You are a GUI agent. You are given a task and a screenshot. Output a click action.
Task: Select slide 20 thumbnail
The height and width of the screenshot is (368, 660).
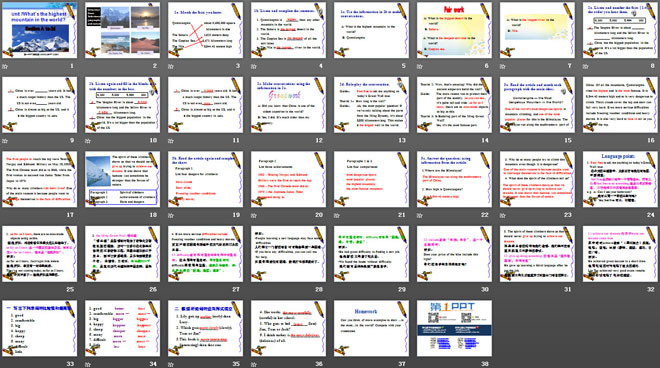click(x=288, y=179)
